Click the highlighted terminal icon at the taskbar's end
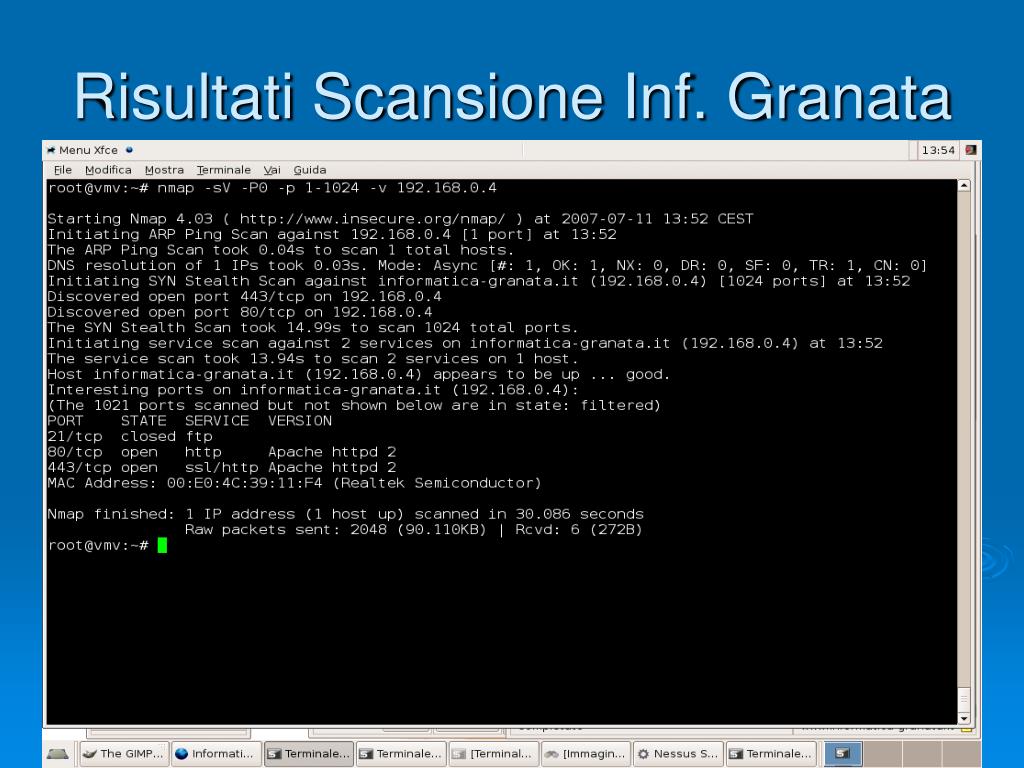1024x768 pixels. [843, 754]
